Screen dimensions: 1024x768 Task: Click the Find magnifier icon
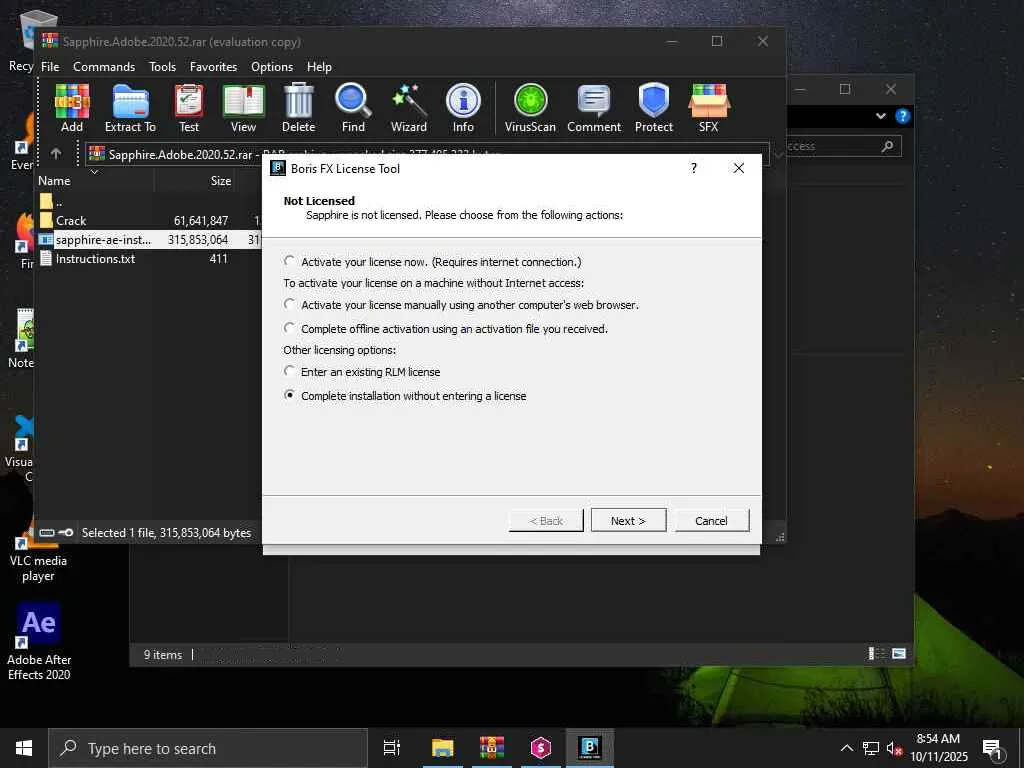(353, 108)
